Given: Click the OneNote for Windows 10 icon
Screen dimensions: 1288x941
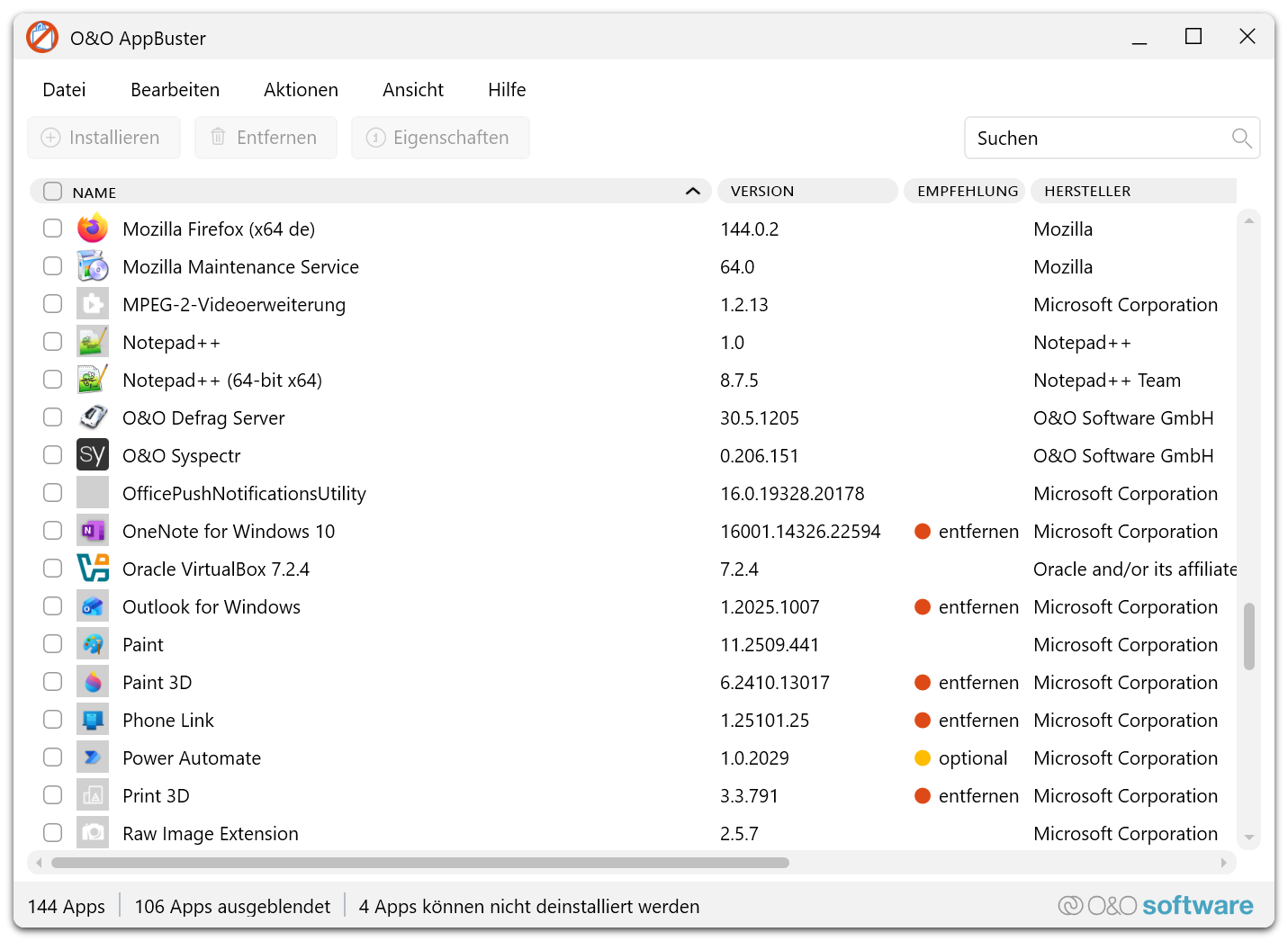Looking at the screenshot, I should click(x=92, y=531).
